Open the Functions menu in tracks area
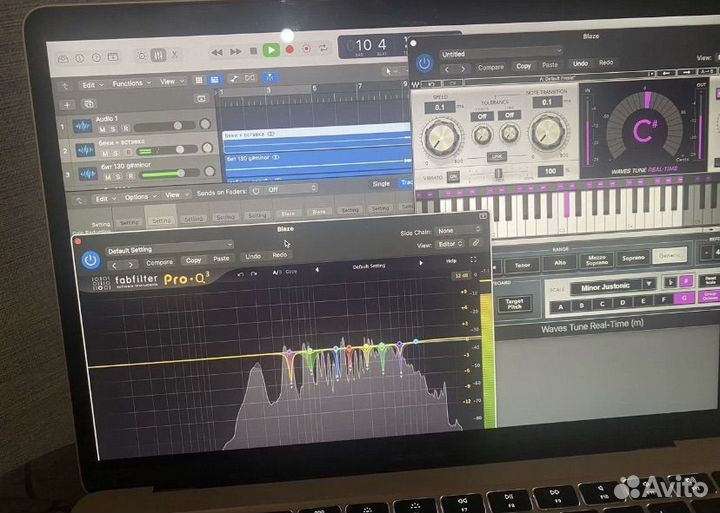This screenshot has height=513, width=720. [x=130, y=83]
